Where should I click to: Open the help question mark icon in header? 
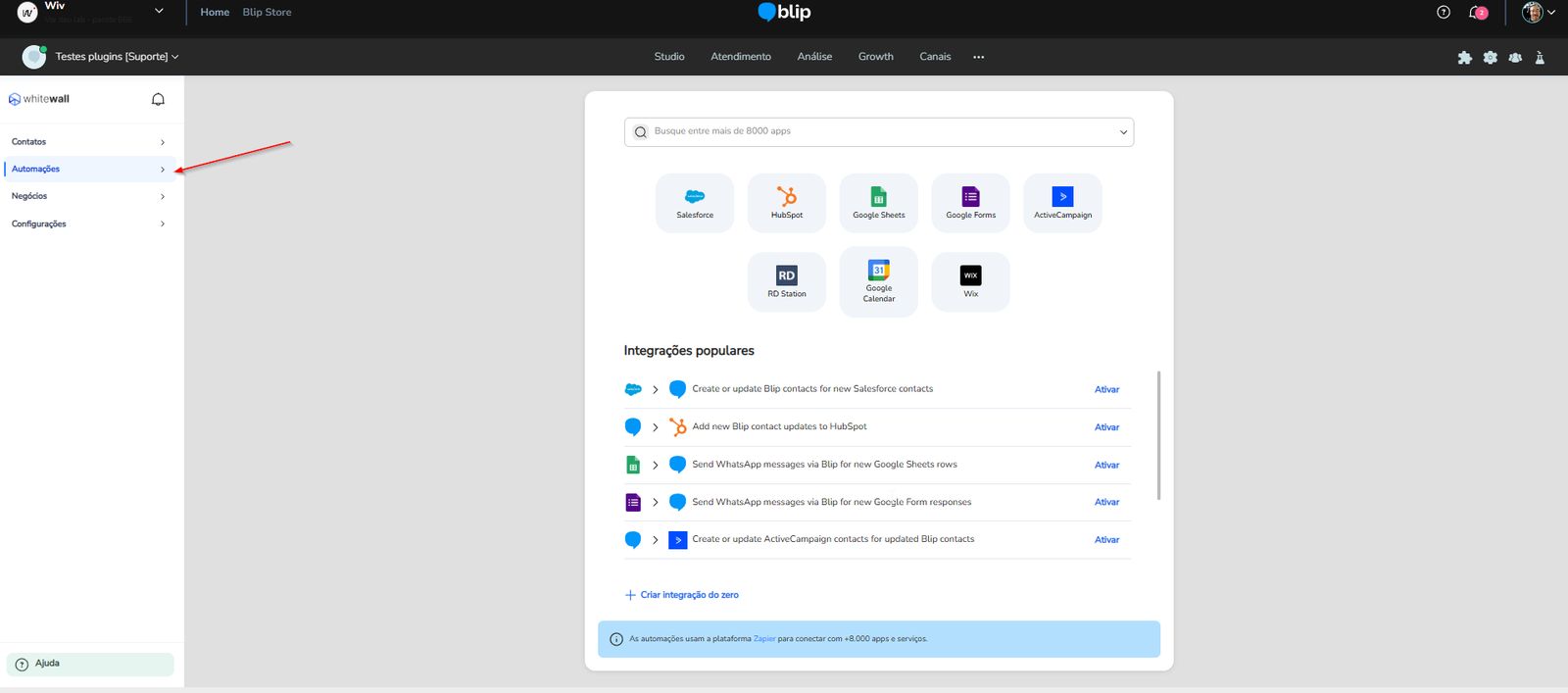pos(1444,13)
